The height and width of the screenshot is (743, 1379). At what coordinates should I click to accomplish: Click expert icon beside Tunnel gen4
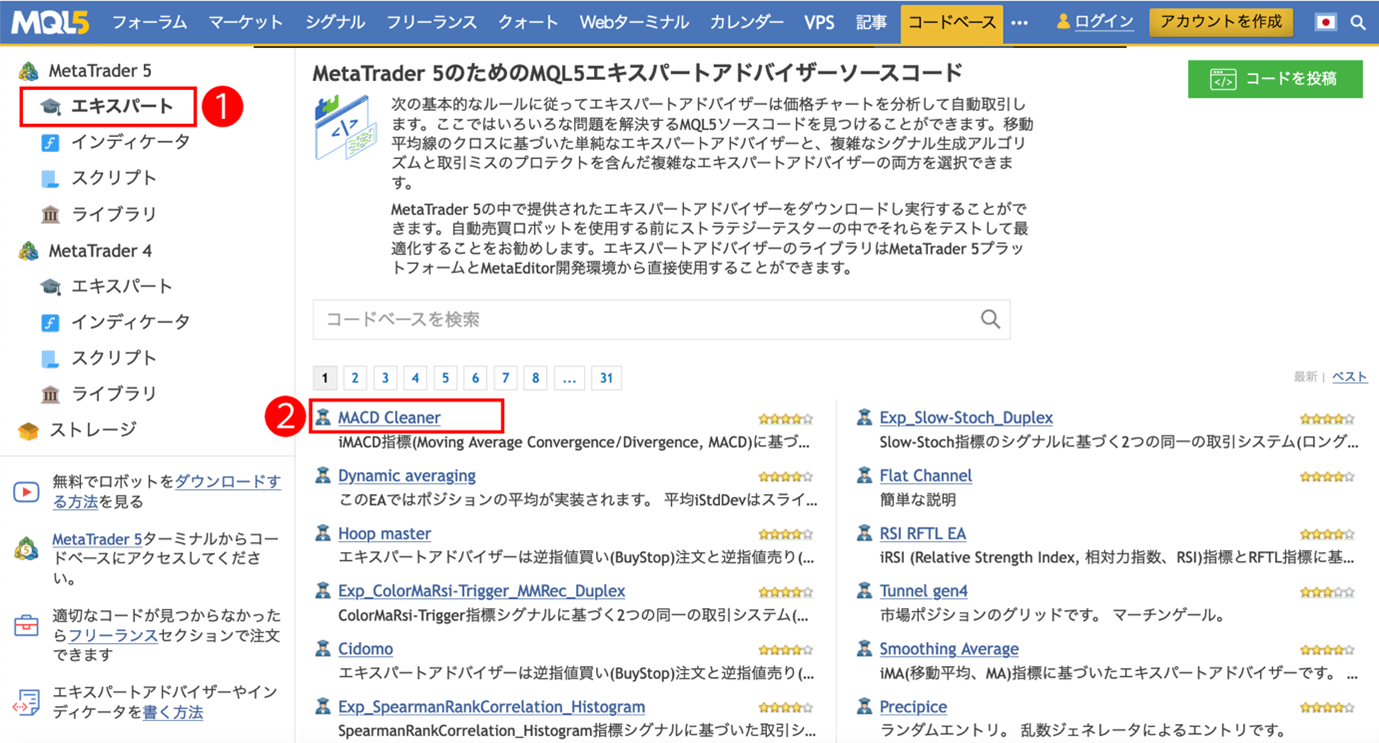[x=864, y=591]
